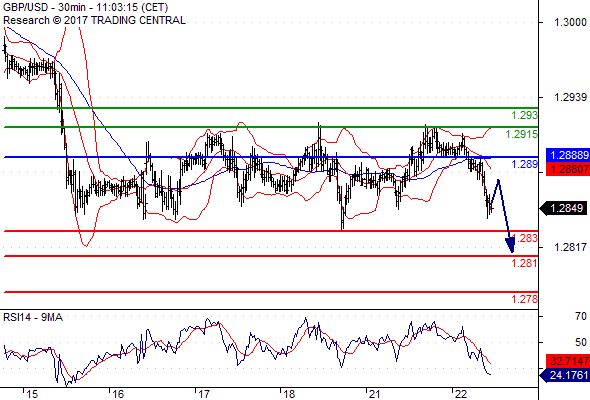This screenshot has width=590, height=400.
Task: Click the green 1.293 resistance level label
Action: [x=525, y=115]
